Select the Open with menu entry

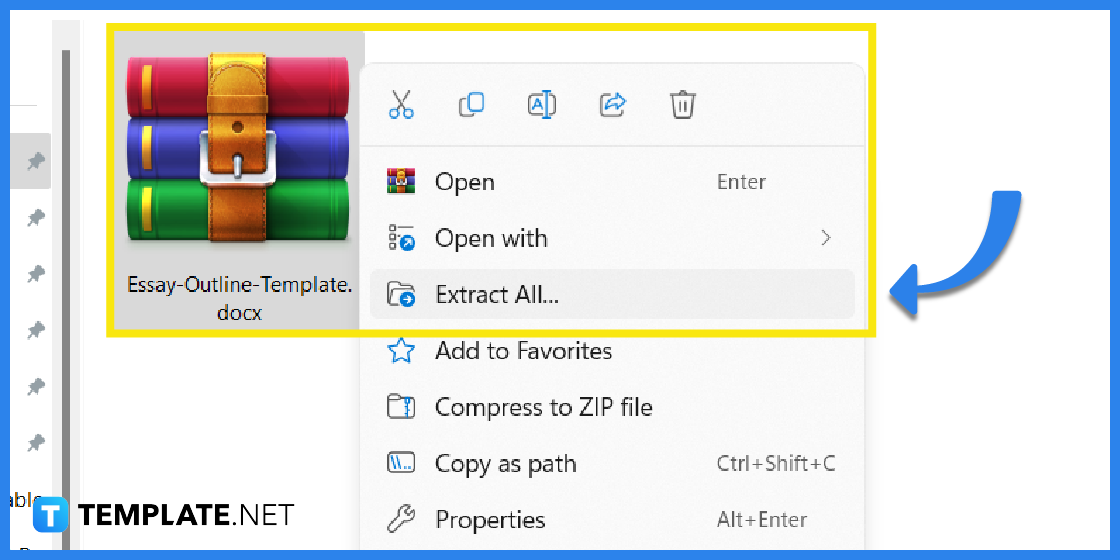[x=491, y=239]
